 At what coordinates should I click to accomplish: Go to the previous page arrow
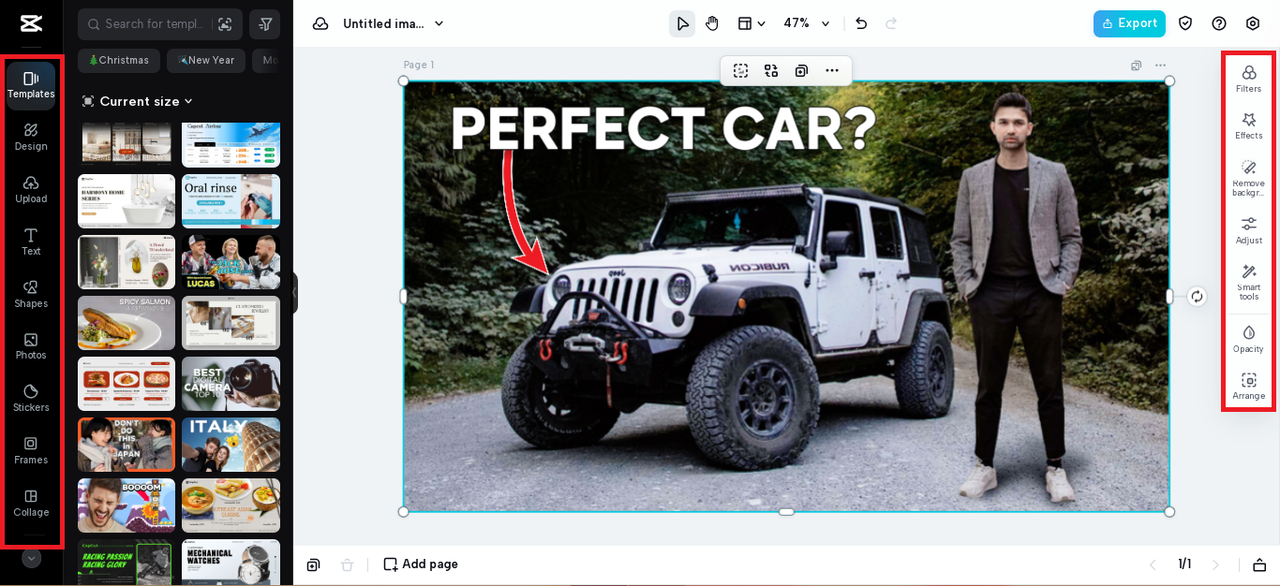tap(1152, 565)
